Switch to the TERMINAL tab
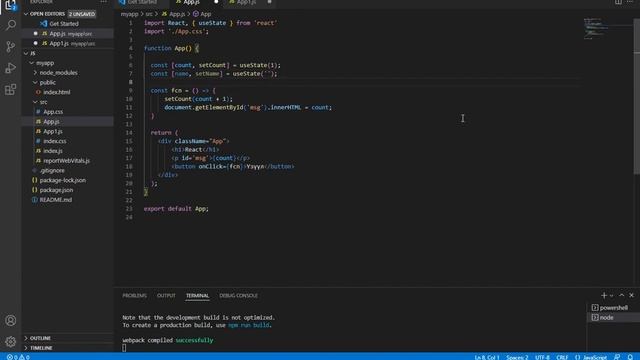640x360 pixels. coord(198,296)
